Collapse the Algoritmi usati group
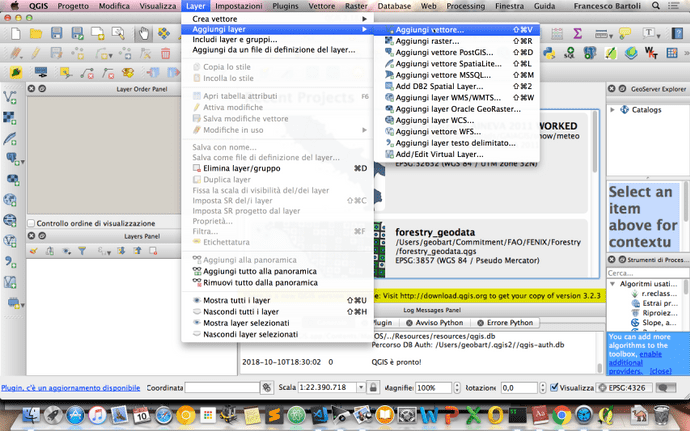The width and height of the screenshot is (690, 431). point(612,284)
